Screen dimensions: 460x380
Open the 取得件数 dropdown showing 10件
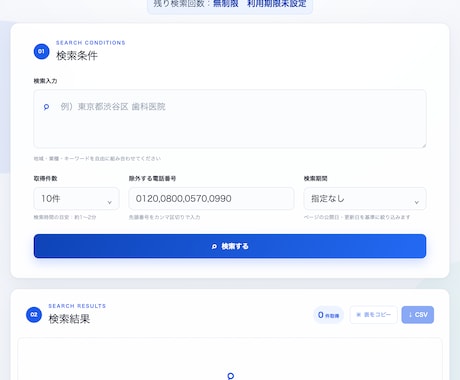(x=76, y=199)
